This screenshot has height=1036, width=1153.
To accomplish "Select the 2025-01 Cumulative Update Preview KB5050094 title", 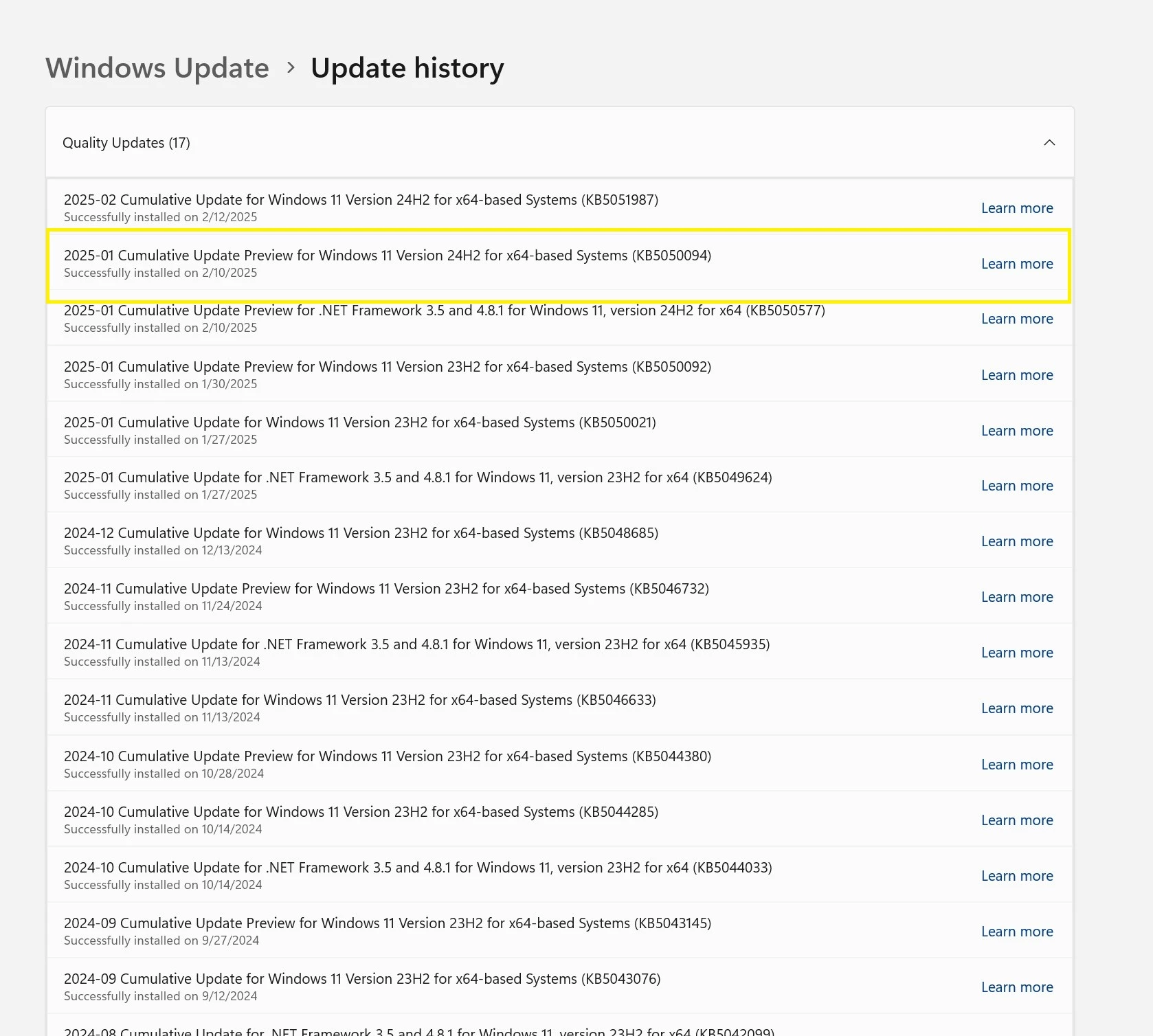I will [388, 256].
